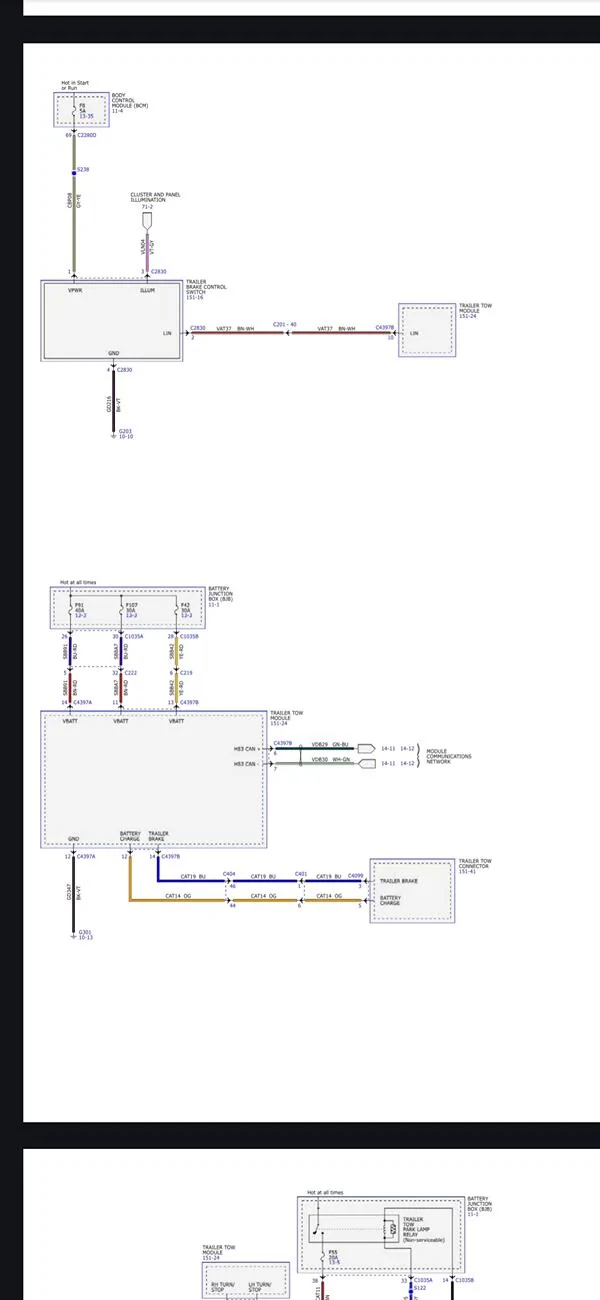Click the C201 - 40 inline connector label
600x1300 pixels.
[x=282, y=324]
